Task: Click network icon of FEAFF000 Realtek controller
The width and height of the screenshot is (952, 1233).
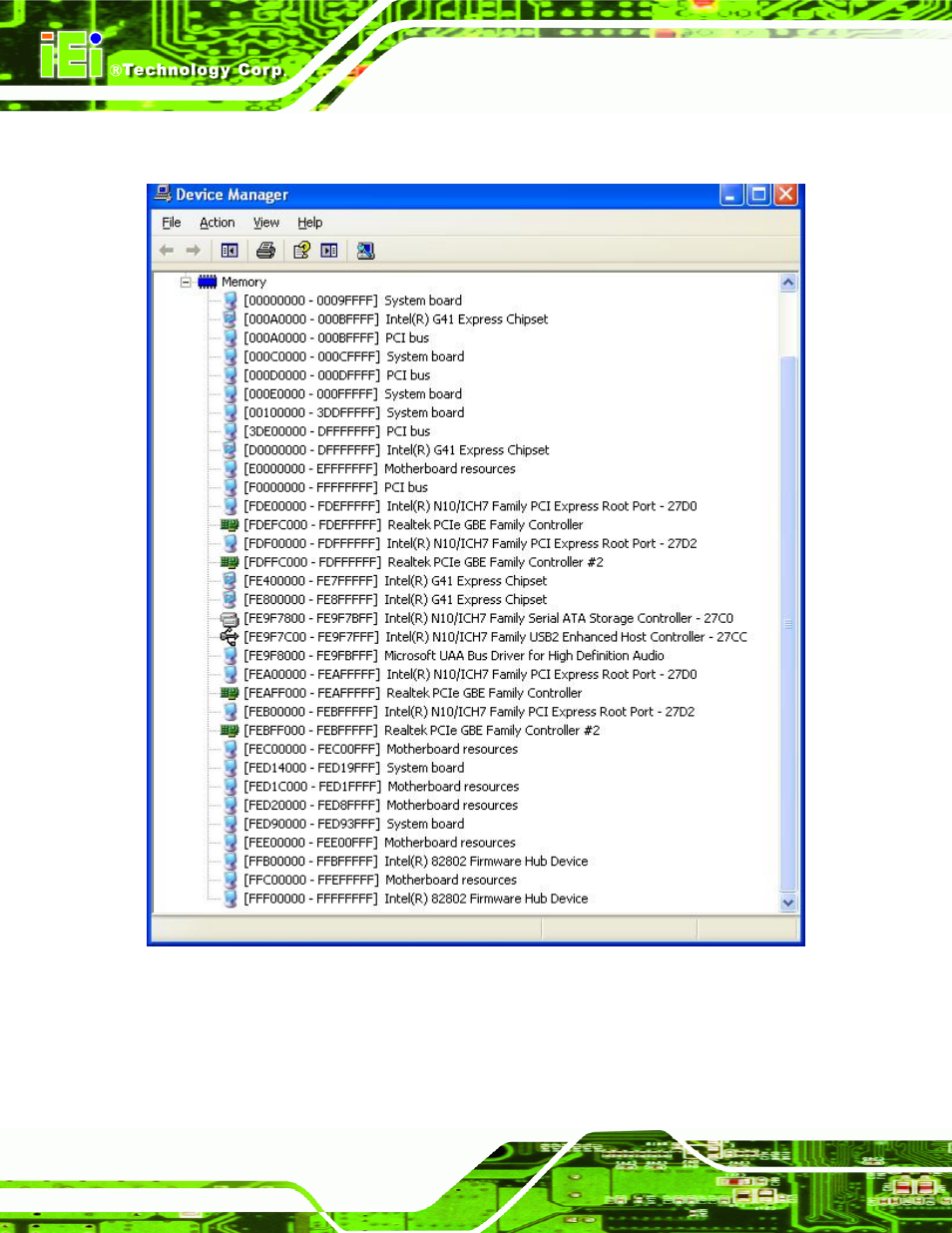Action: pyautogui.click(x=230, y=693)
